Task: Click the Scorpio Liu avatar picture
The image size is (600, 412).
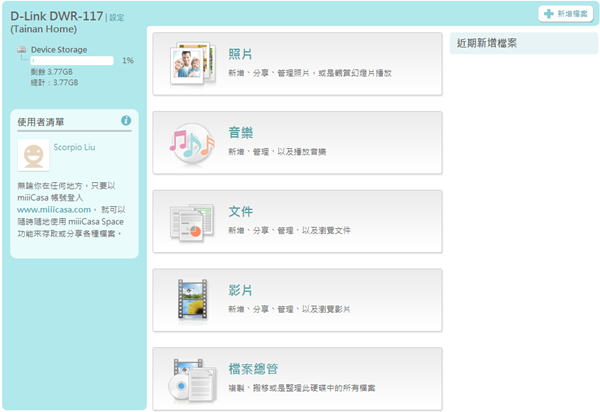Action: coord(34,155)
